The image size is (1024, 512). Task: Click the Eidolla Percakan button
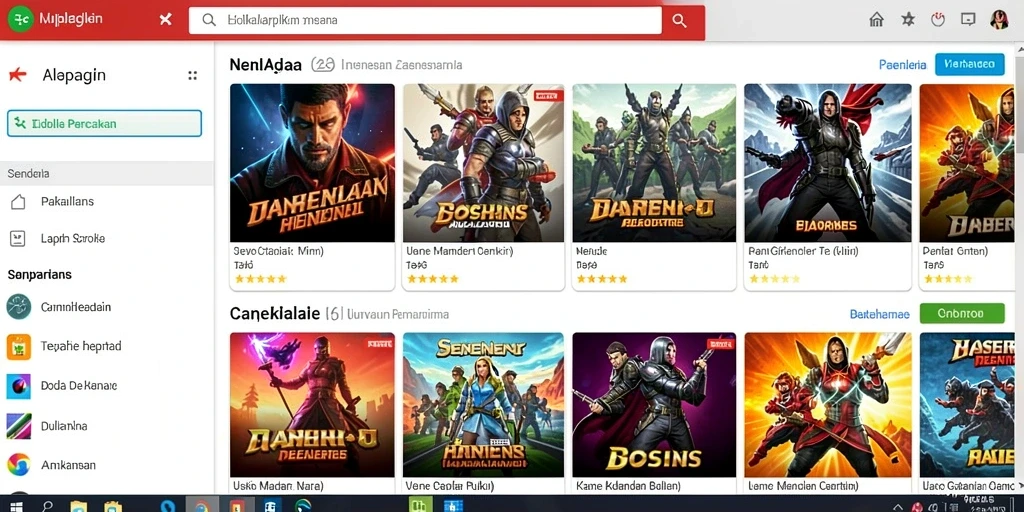click(104, 123)
